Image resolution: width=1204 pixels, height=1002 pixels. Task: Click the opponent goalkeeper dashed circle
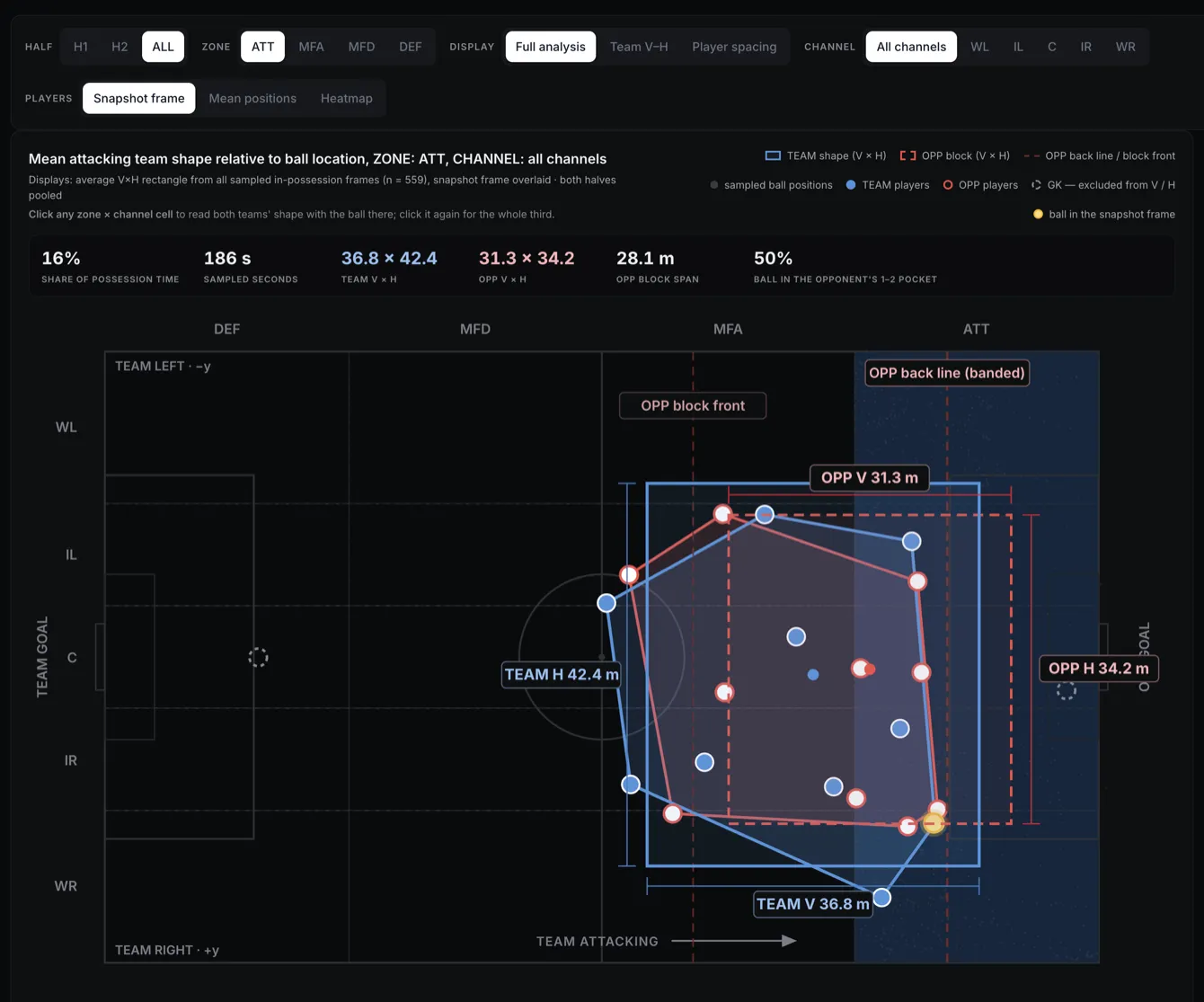[1066, 691]
